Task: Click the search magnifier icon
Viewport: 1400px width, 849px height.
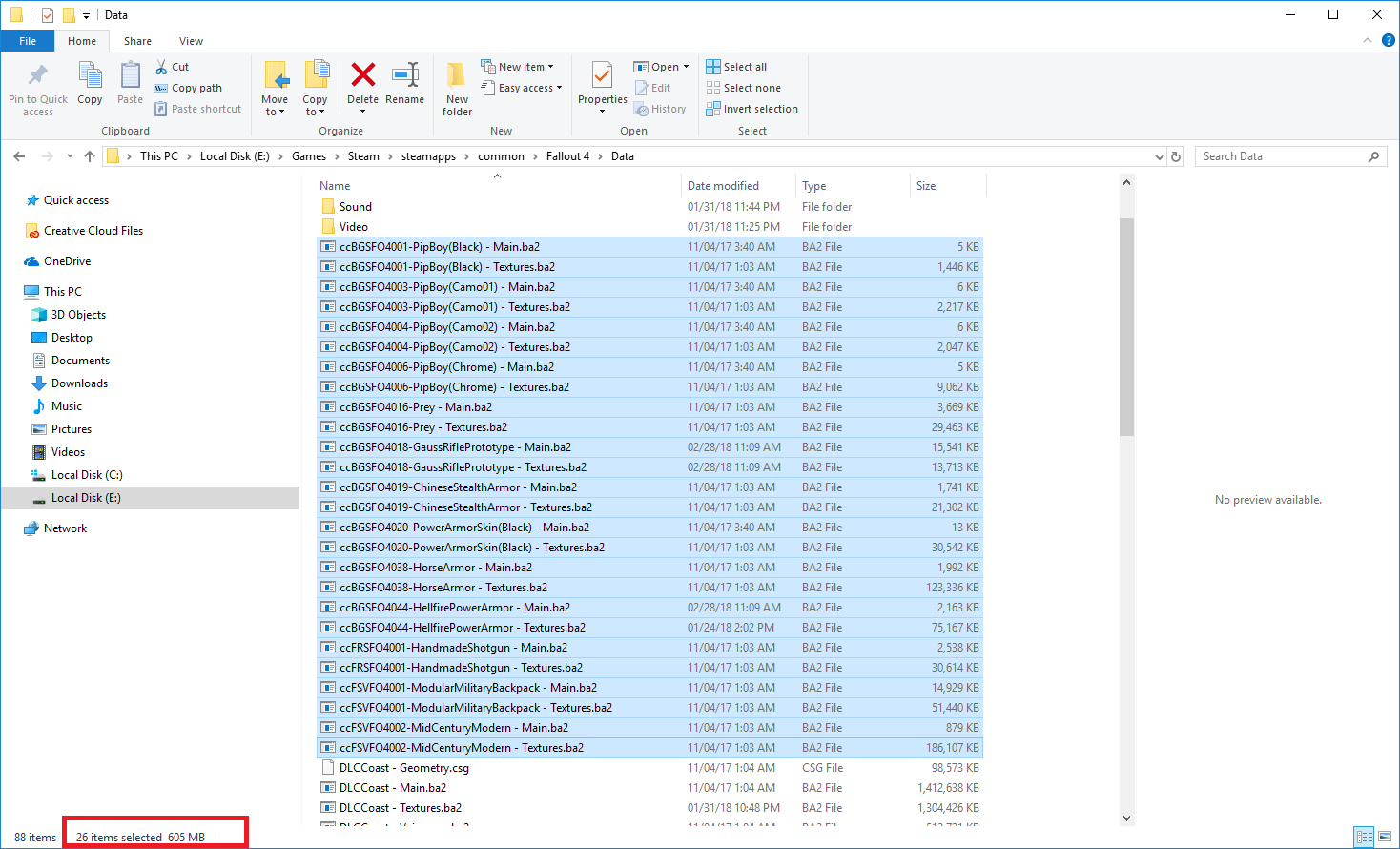Action: [1373, 156]
